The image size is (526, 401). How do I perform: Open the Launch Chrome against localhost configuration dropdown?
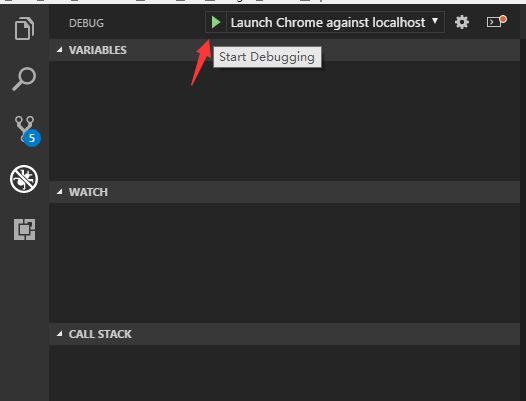tap(335, 22)
